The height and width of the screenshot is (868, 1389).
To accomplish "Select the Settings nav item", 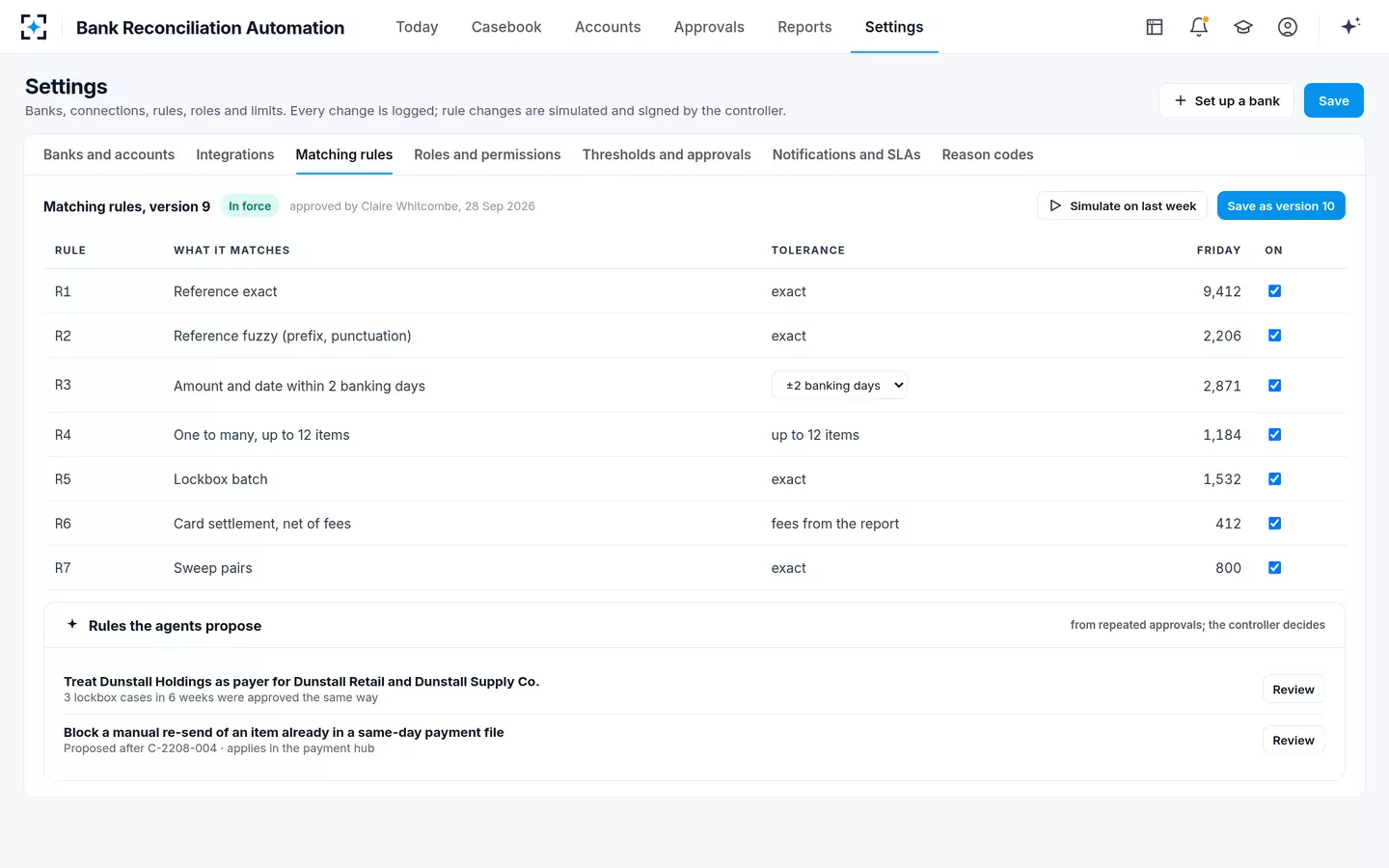I will [894, 27].
